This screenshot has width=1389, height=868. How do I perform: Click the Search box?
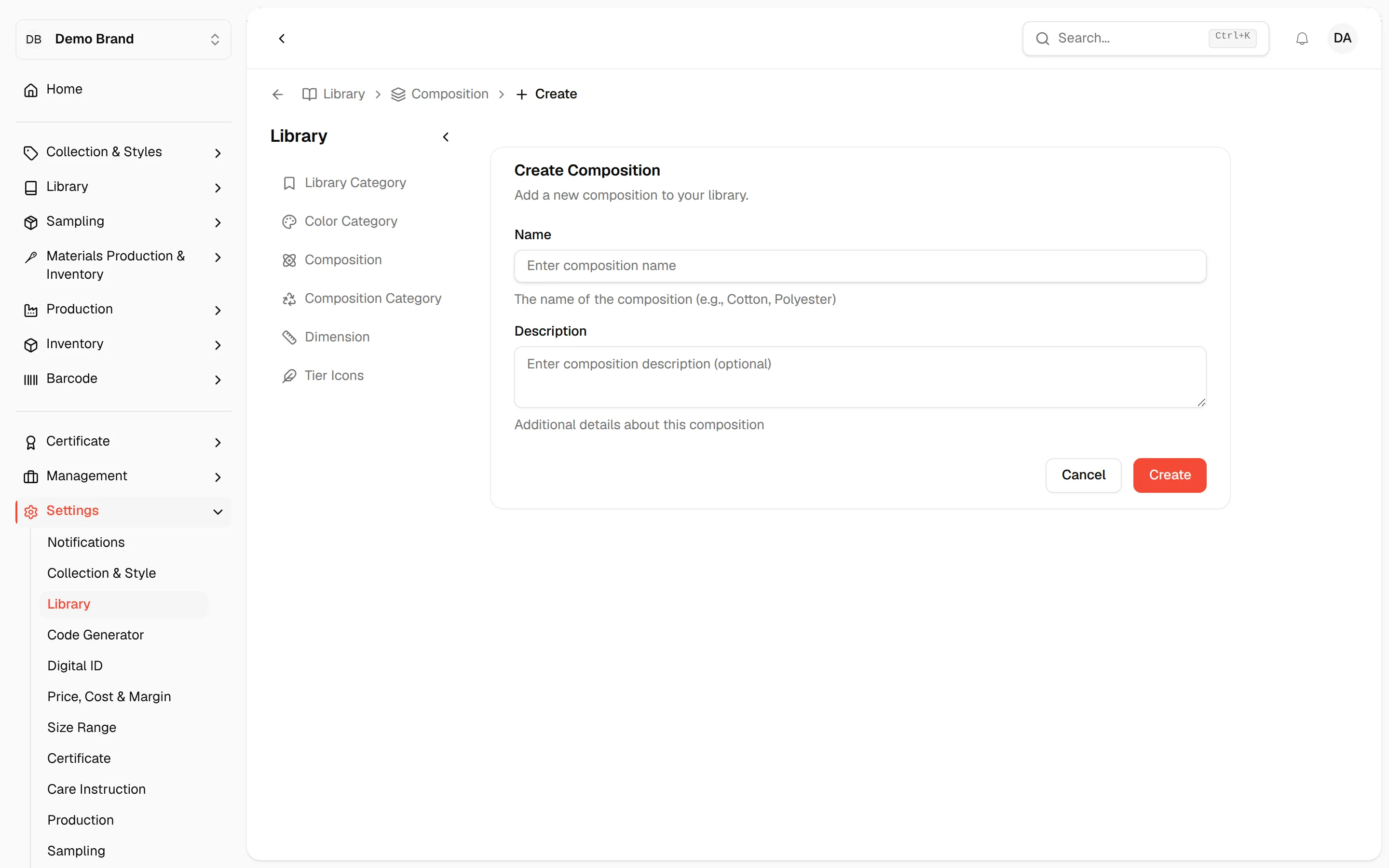[1145, 39]
